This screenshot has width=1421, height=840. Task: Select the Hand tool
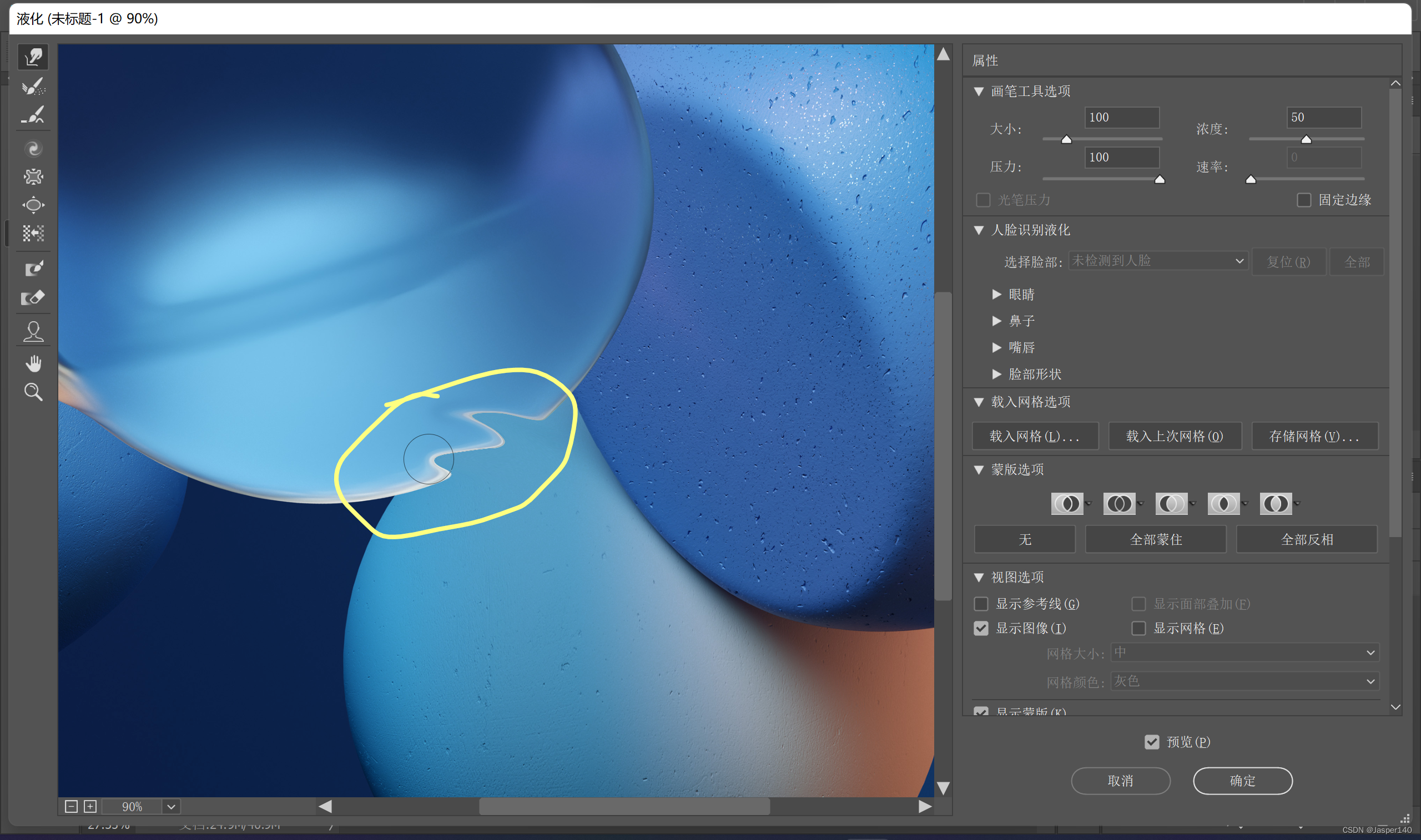pyautogui.click(x=33, y=363)
